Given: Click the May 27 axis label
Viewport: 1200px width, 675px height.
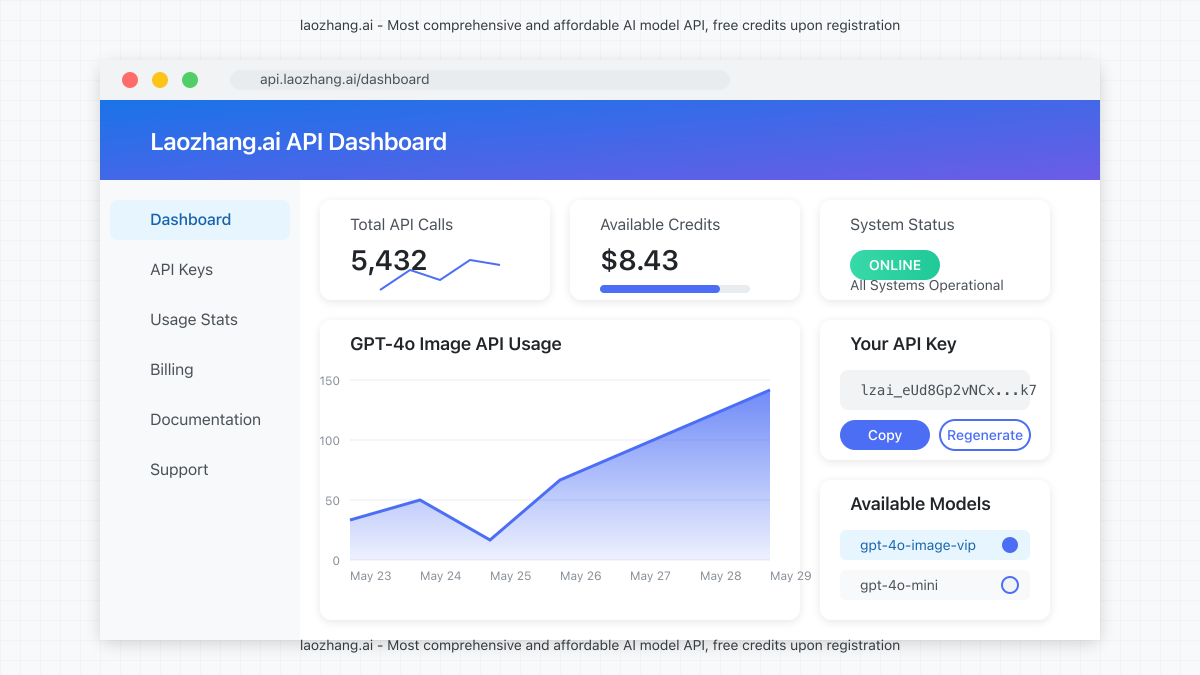Looking at the screenshot, I should [x=651, y=576].
